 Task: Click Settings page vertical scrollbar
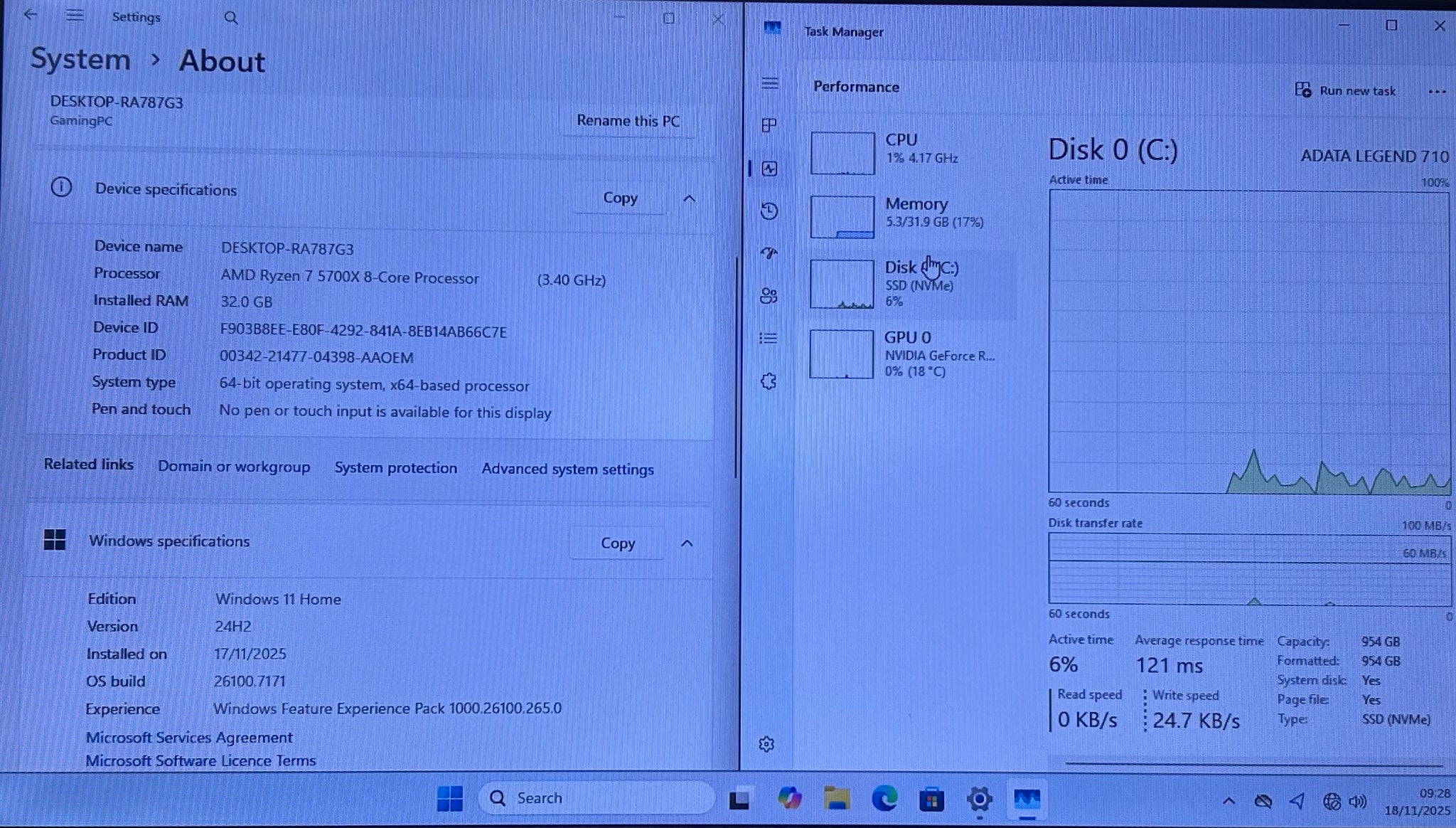(x=737, y=366)
